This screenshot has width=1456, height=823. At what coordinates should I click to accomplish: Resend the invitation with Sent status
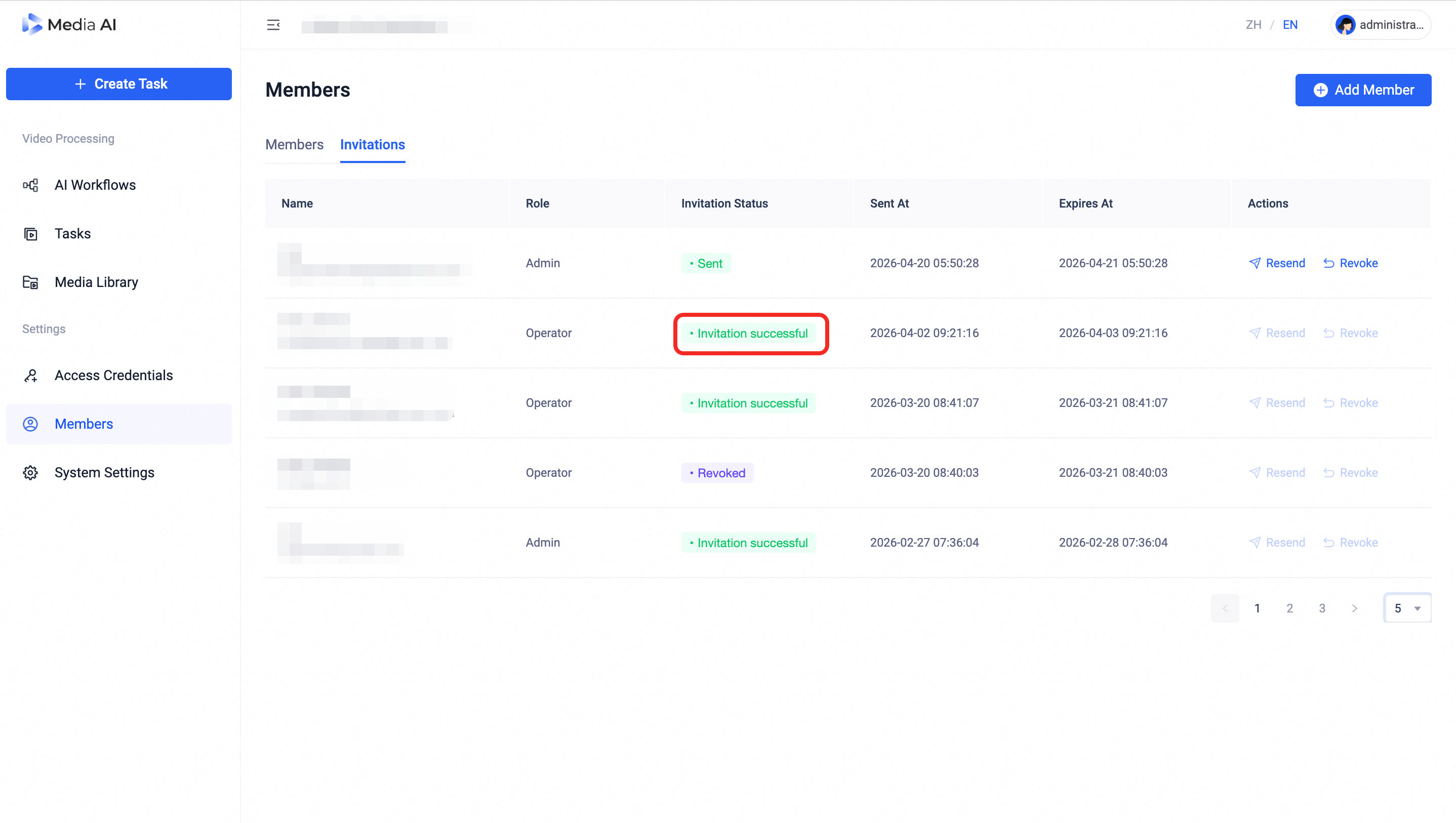coord(1277,263)
